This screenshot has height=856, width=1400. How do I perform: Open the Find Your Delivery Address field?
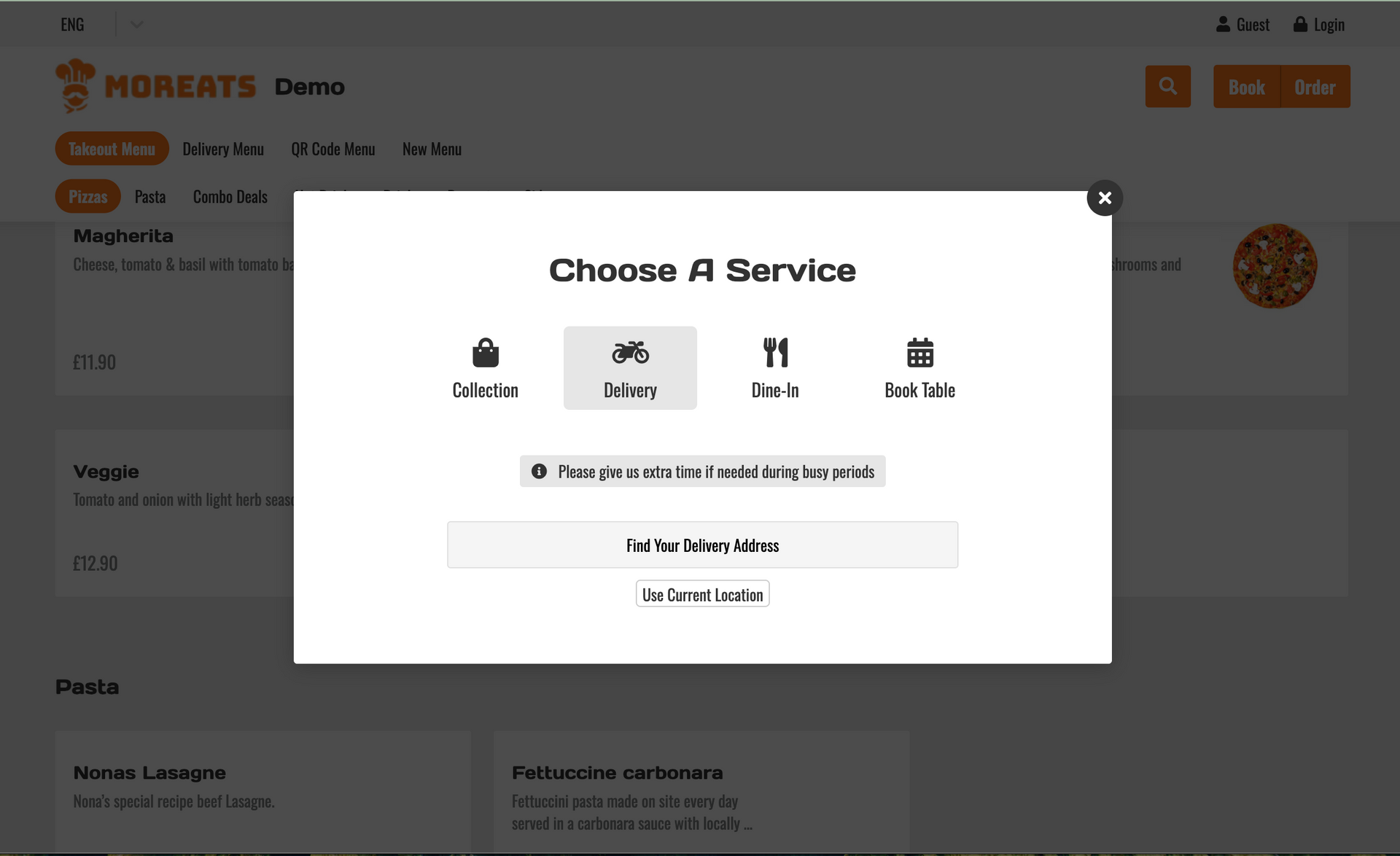(x=702, y=545)
